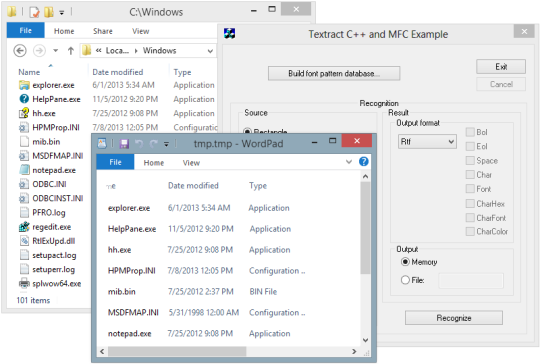Click the redo arrow in WordPad toolbar

153,143
